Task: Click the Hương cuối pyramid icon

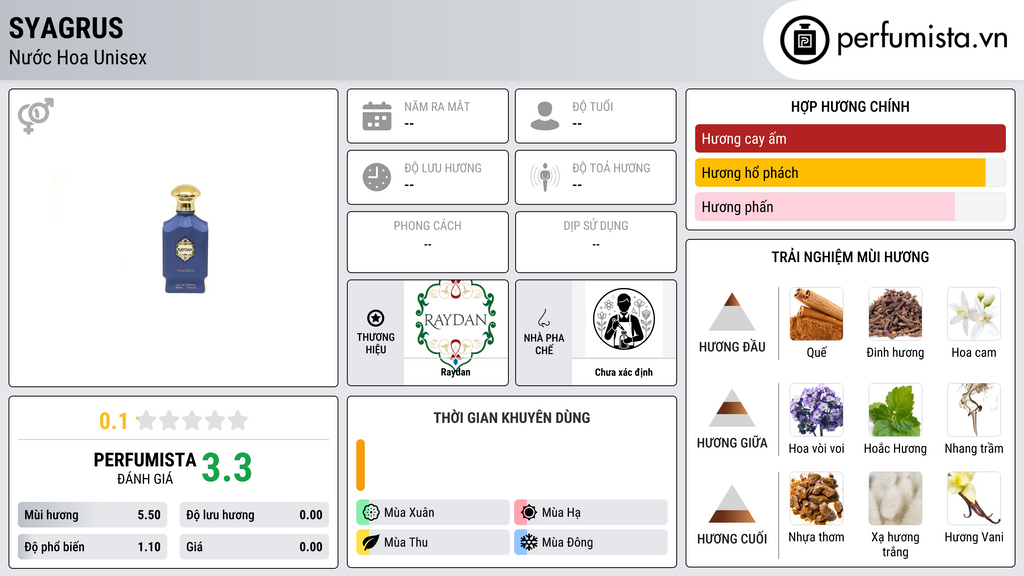Action: tap(732, 504)
